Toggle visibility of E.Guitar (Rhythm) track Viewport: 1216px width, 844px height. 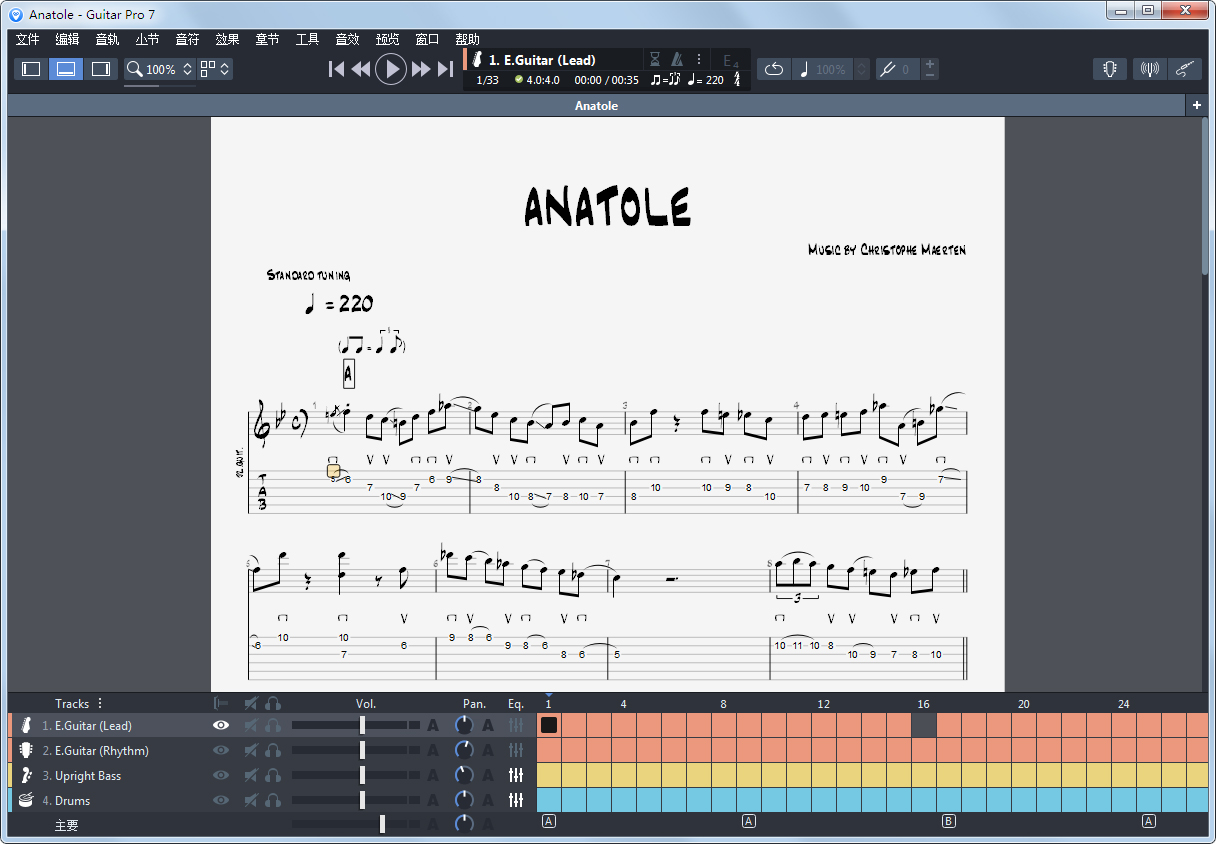click(x=221, y=750)
